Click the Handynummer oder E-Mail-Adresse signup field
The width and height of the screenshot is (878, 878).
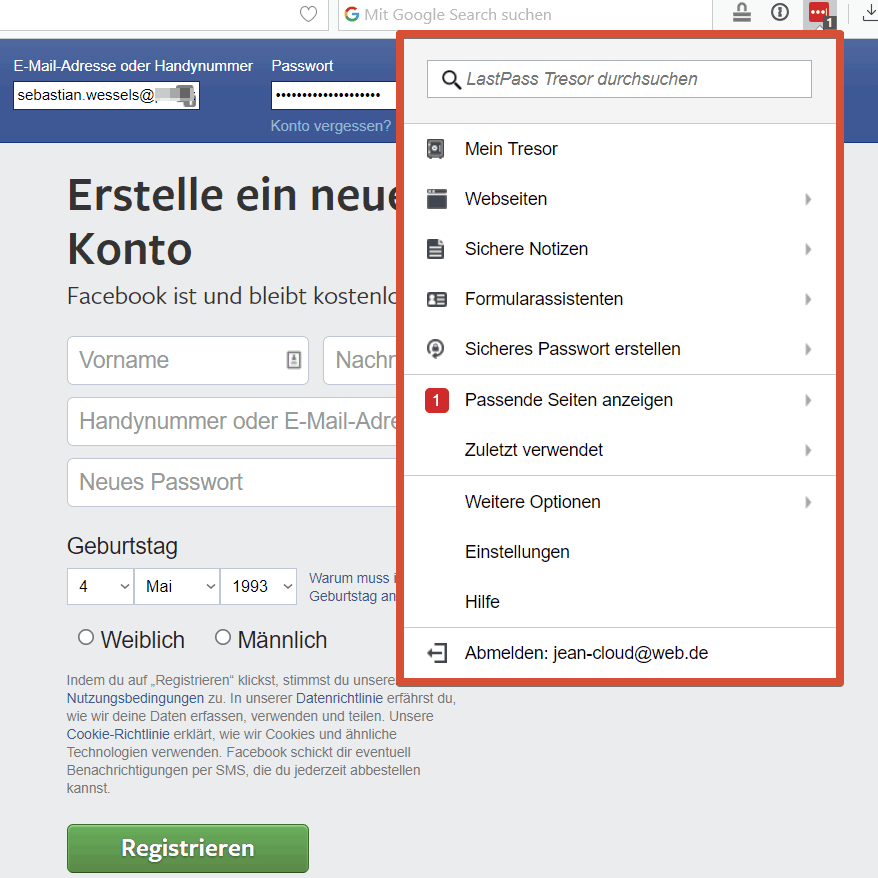(232, 421)
